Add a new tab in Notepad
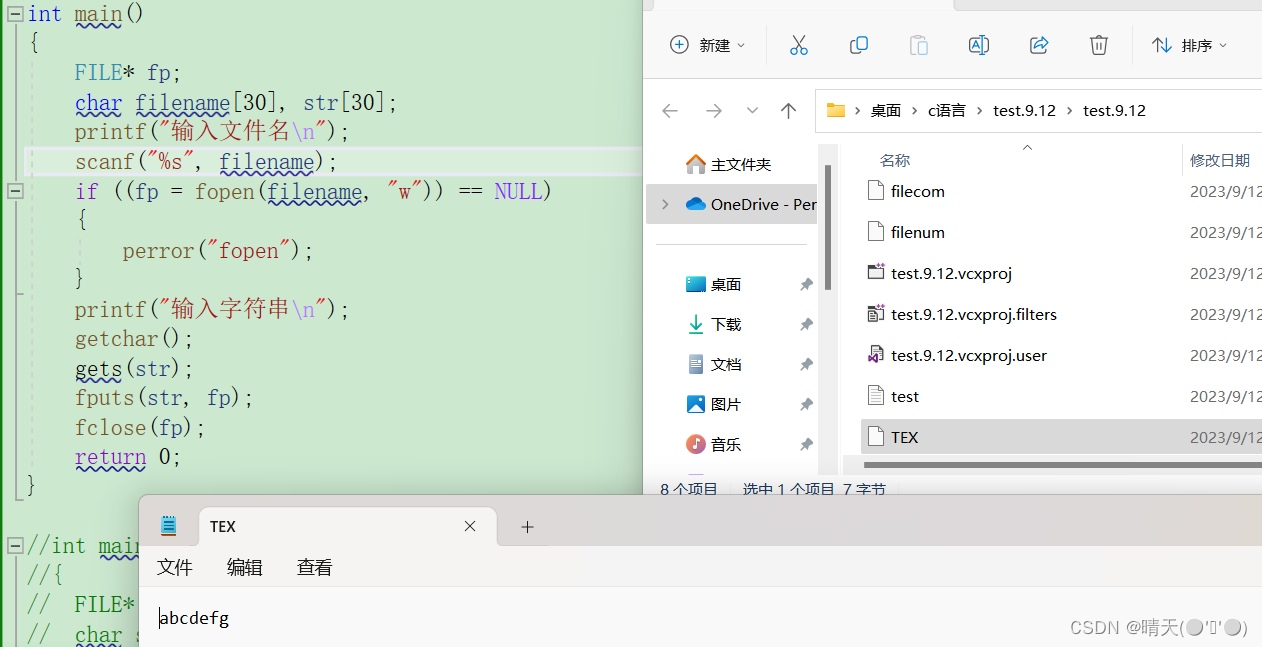 (527, 527)
